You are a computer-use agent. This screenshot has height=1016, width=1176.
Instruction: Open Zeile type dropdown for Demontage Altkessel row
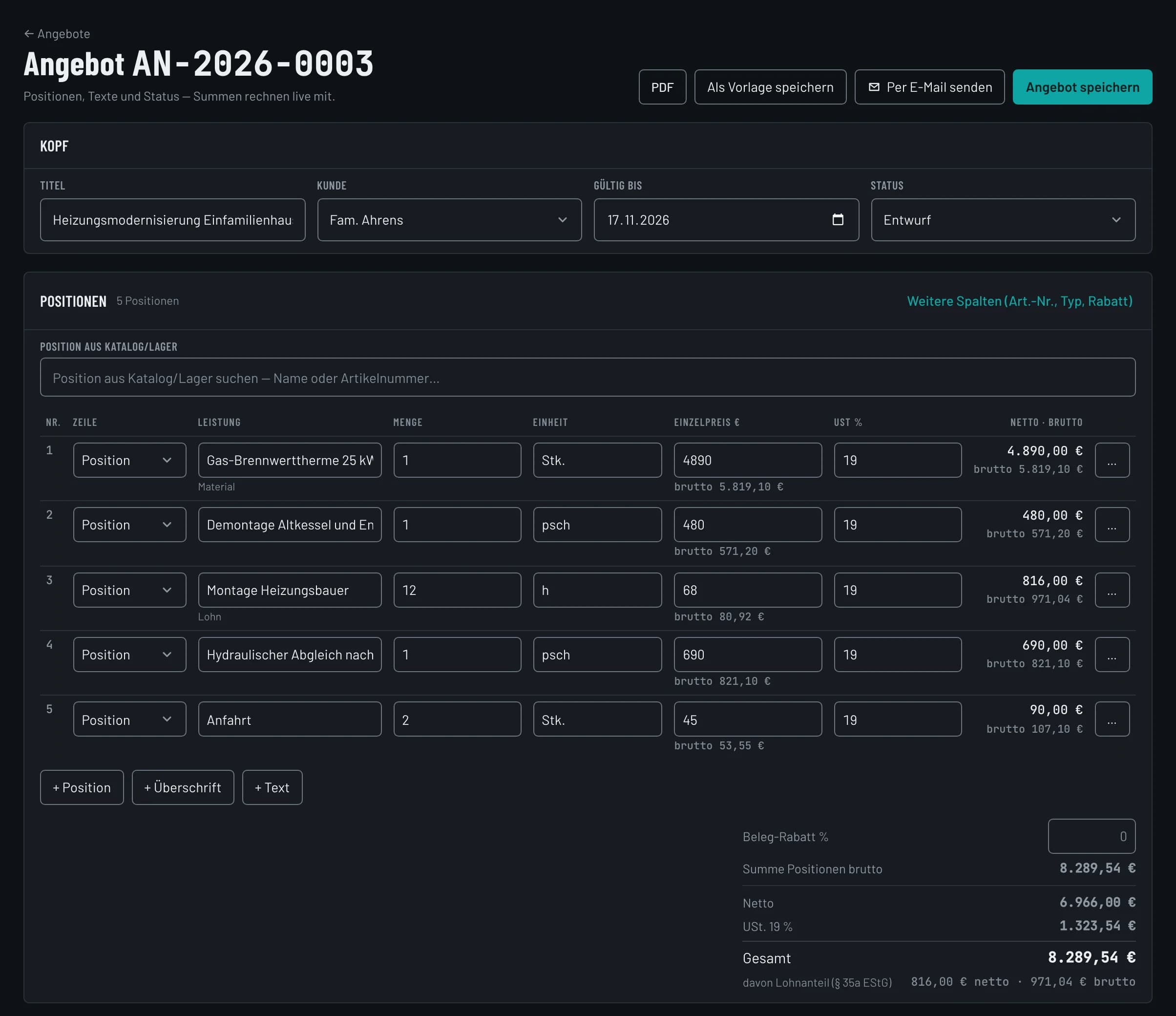pyautogui.click(x=129, y=525)
